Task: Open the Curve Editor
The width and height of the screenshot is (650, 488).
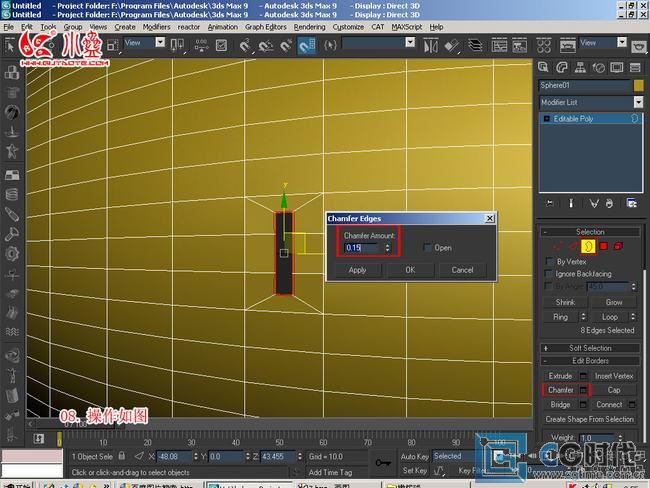Action: [x=499, y=45]
